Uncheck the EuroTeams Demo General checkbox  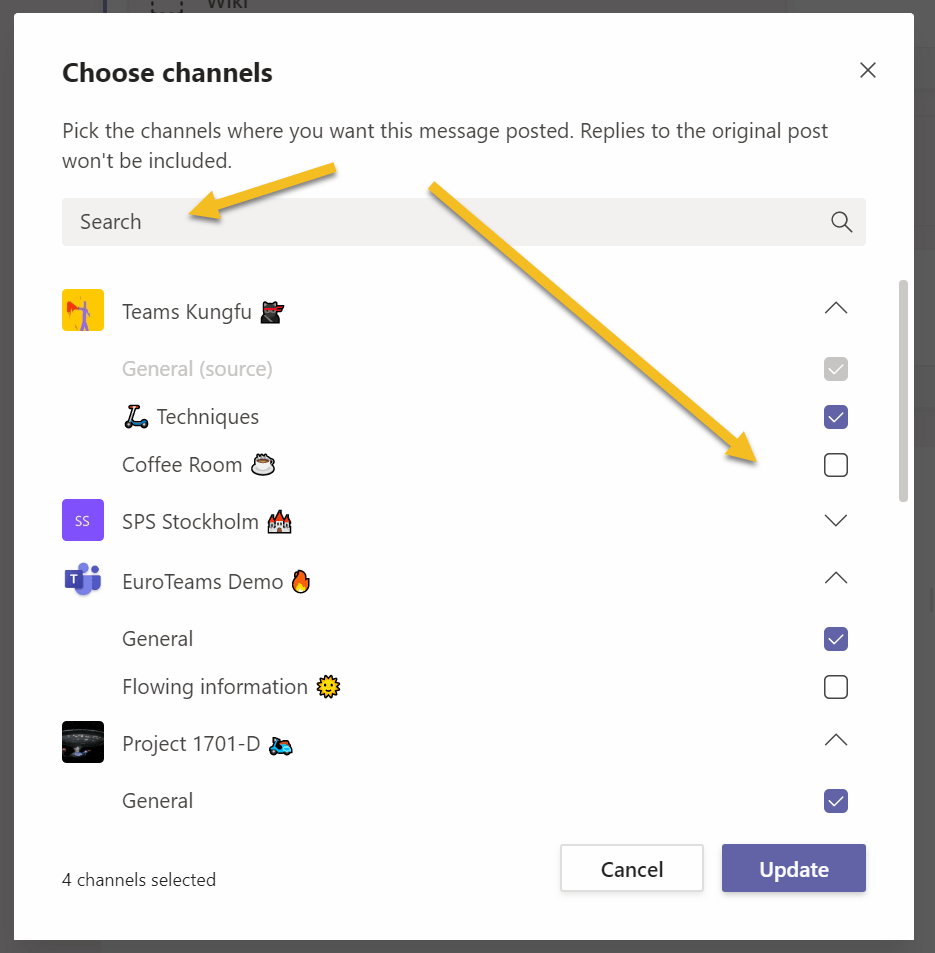836,639
